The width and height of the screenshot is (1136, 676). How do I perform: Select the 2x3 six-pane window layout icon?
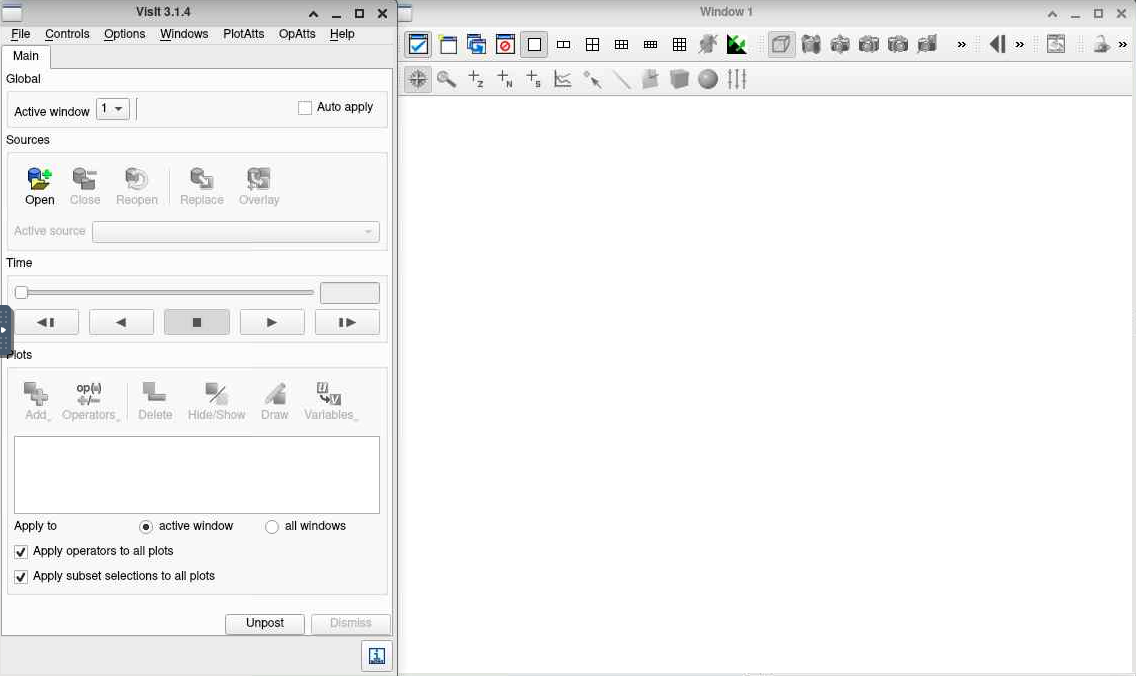tap(621, 45)
